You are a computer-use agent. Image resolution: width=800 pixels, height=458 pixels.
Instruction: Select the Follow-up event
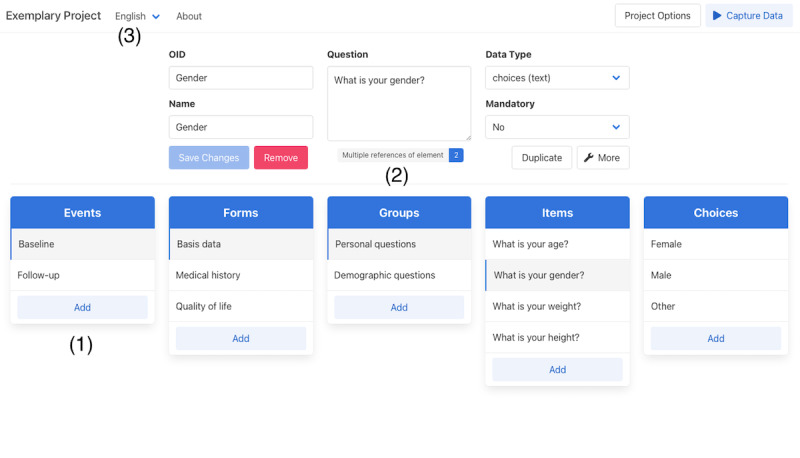82,275
